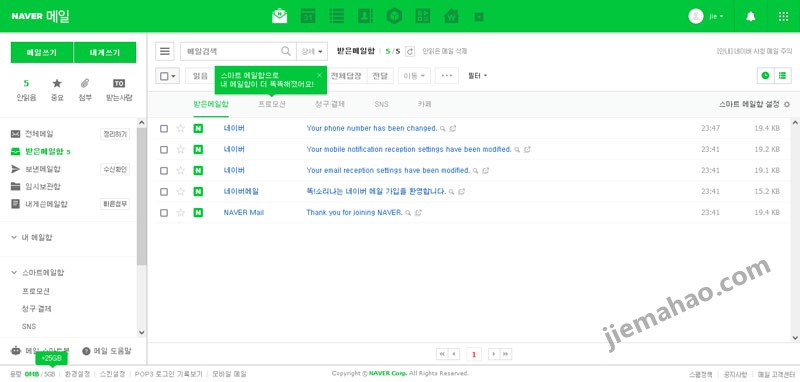Click the 빠른첨부 button next to 내게쓴메일함
800x382 pixels.
coord(115,204)
